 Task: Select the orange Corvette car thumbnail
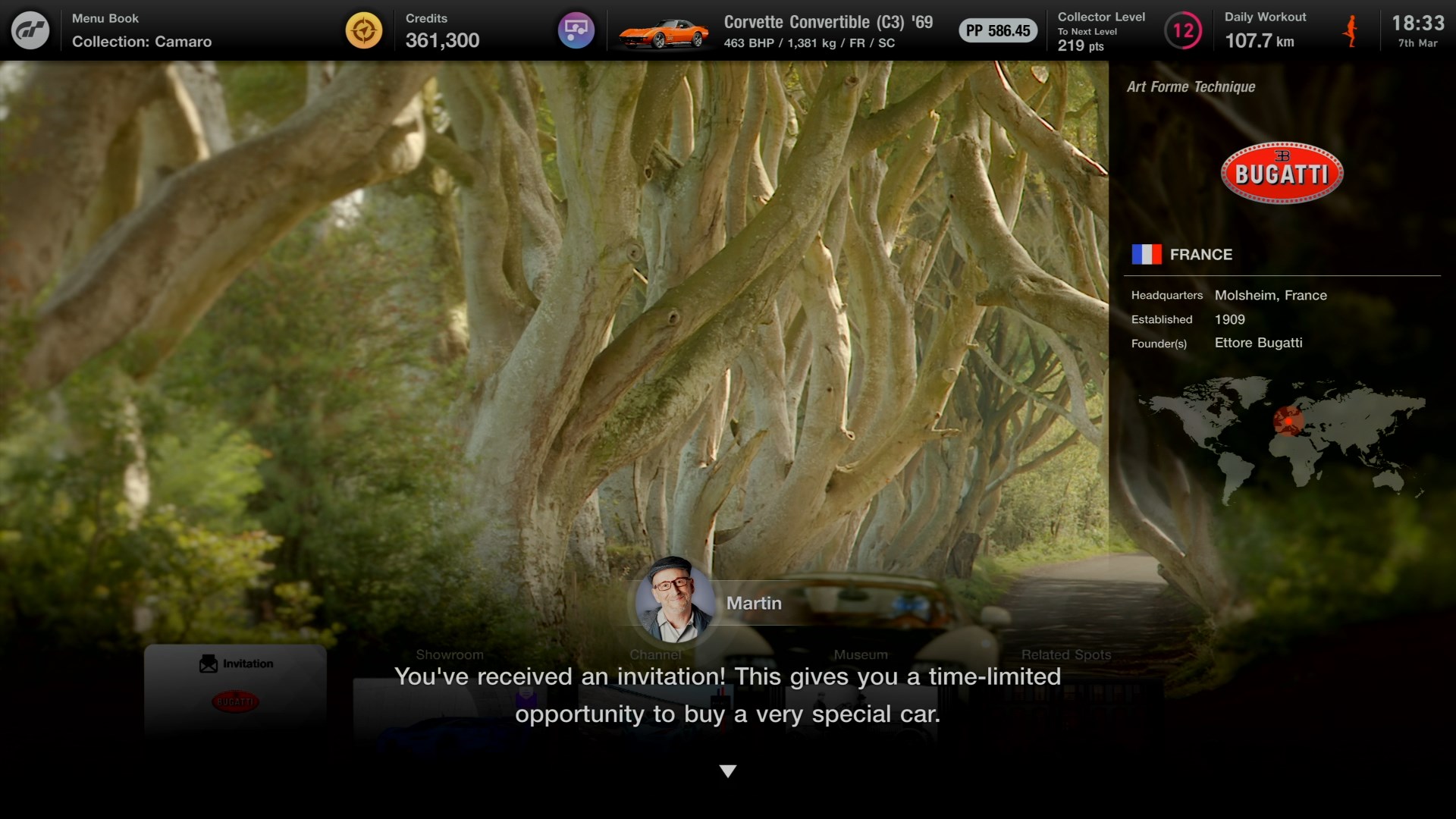664,33
